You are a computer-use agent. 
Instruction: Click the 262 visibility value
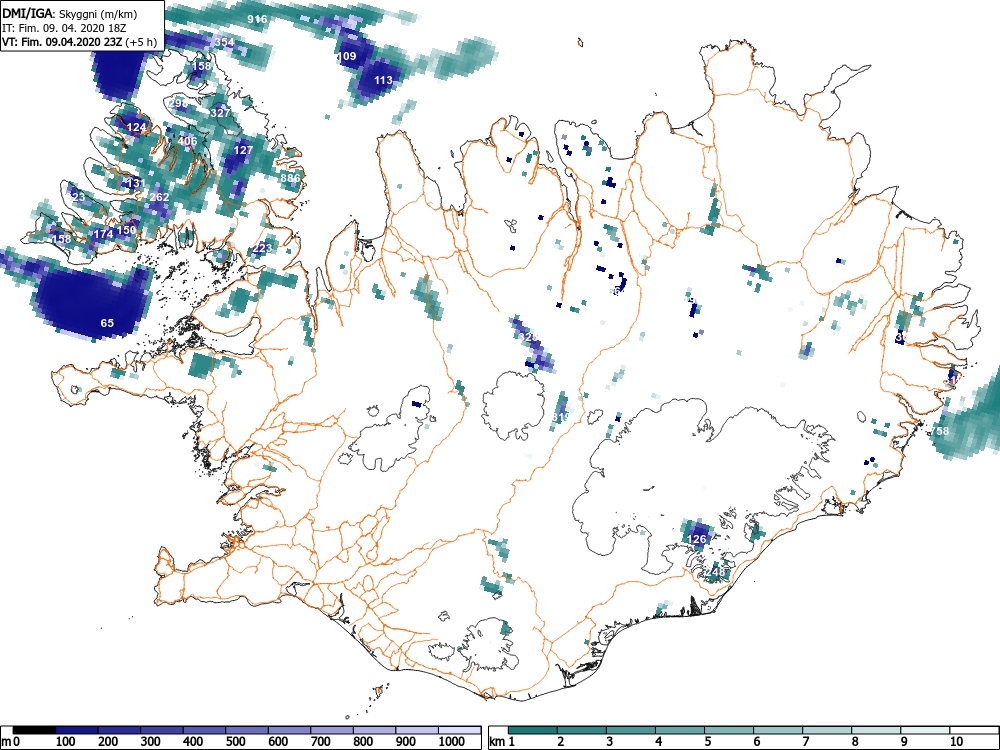coord(159,197)
